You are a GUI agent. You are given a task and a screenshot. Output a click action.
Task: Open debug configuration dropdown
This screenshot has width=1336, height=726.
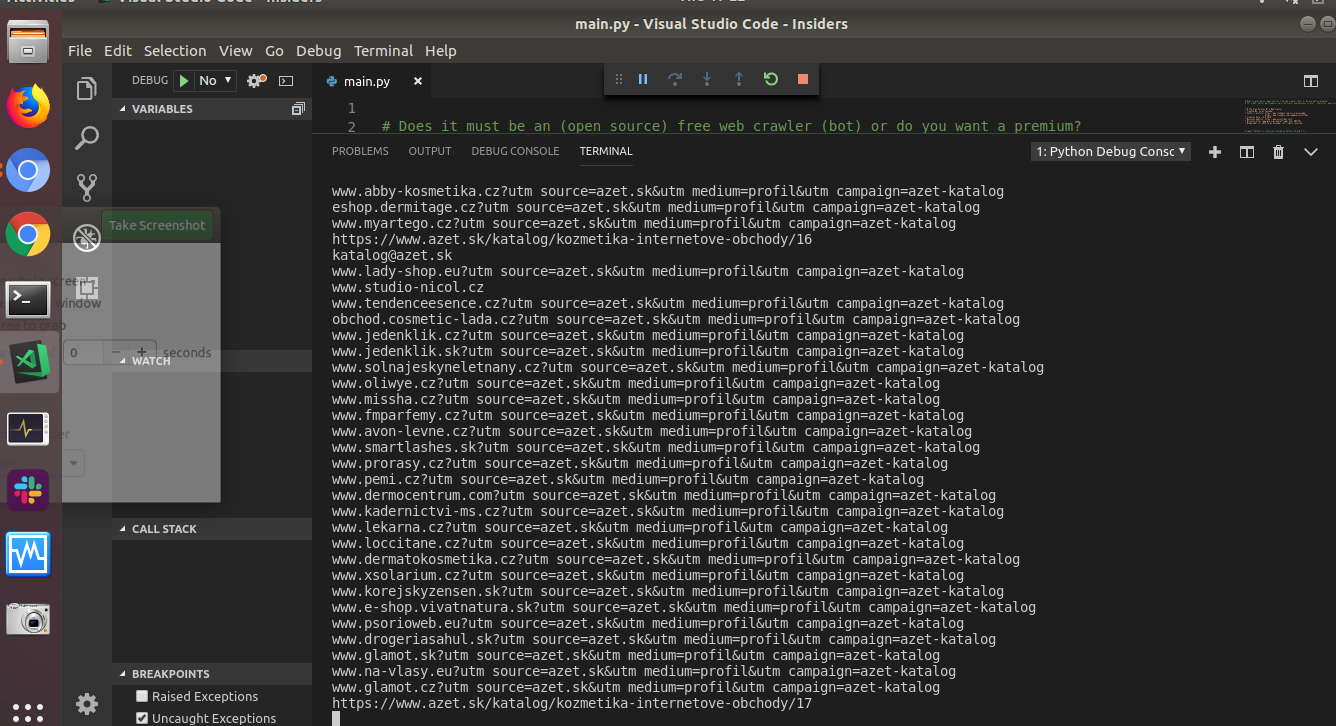tap(216, 81)
